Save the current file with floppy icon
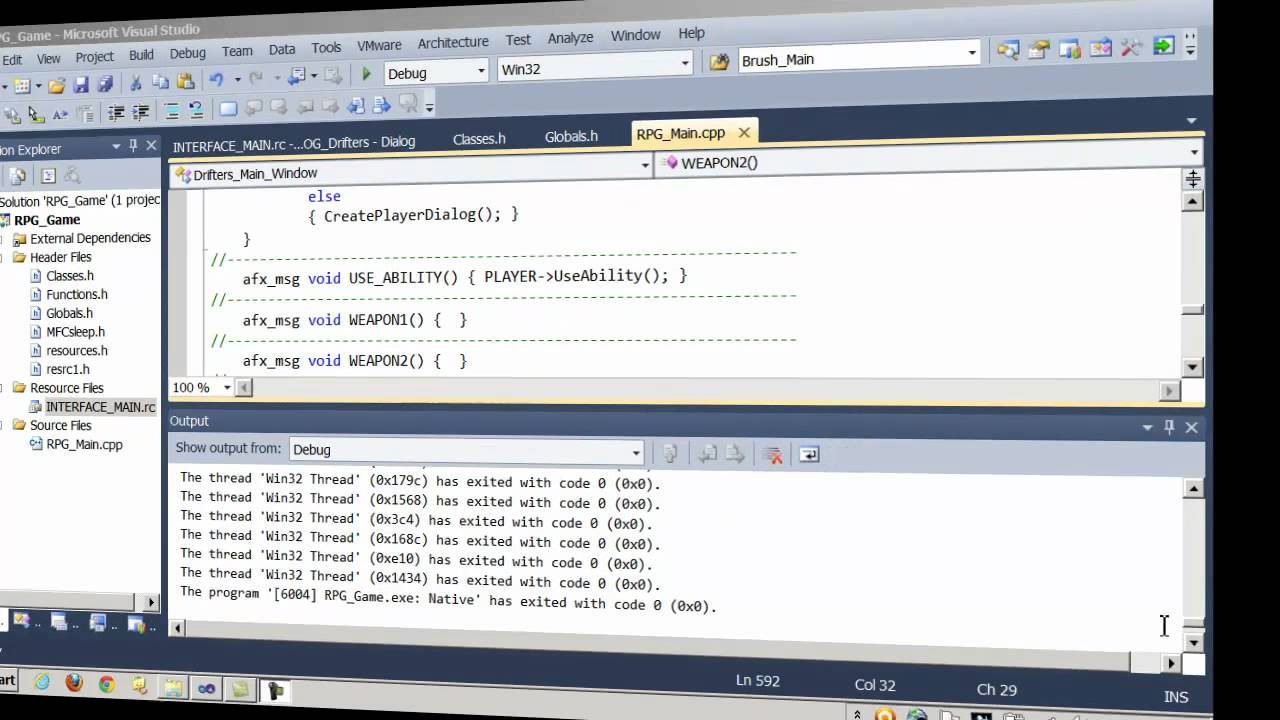Image resolution: width=1280 pixels, height=720 pixels. click(x=81, y=85)
